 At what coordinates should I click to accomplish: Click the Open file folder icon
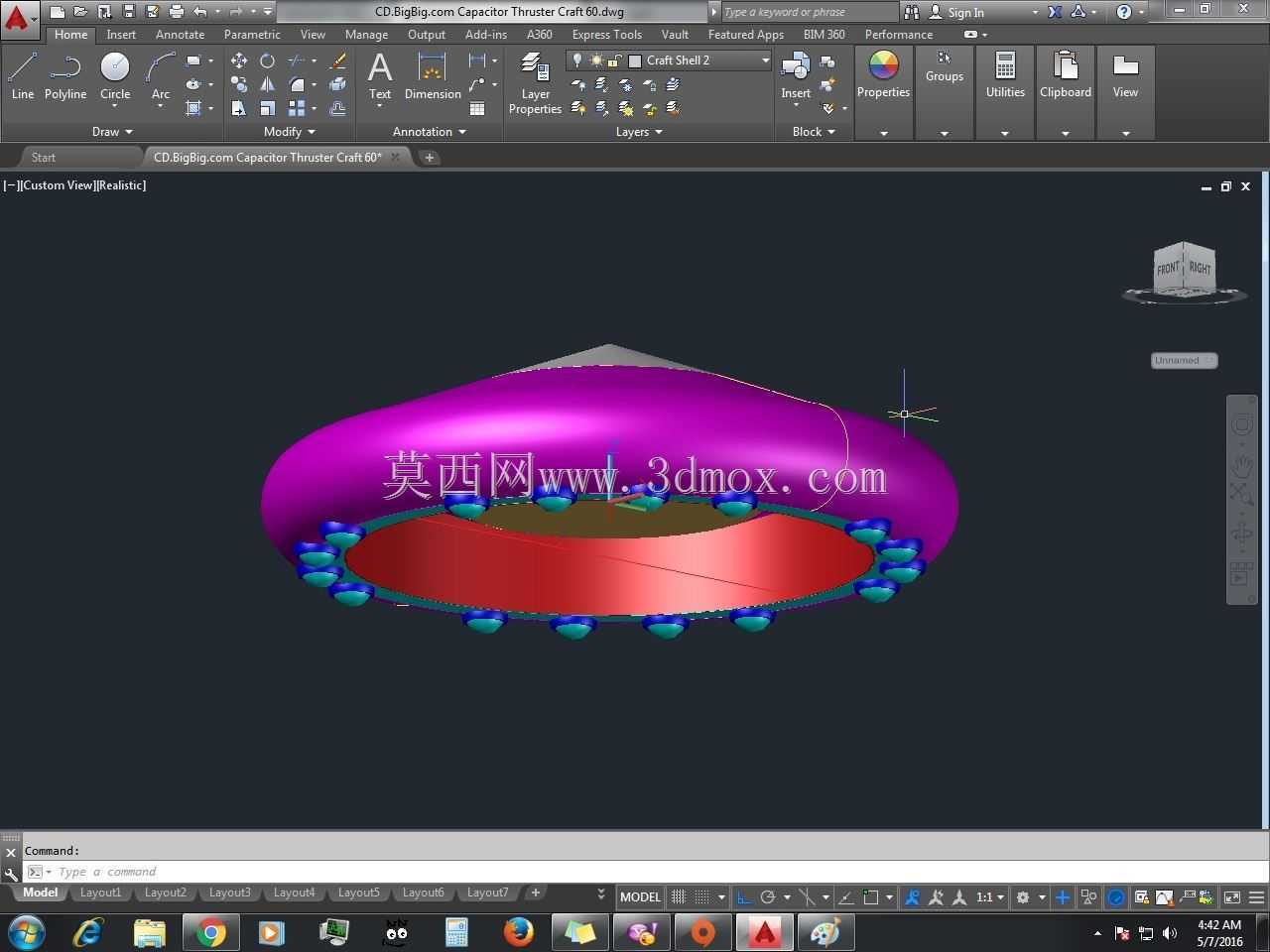point(80,12)
